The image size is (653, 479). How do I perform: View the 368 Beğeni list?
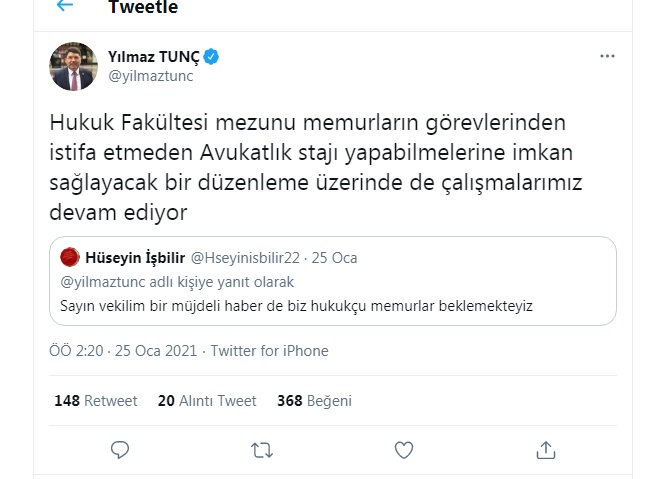(x=314, y=401)
